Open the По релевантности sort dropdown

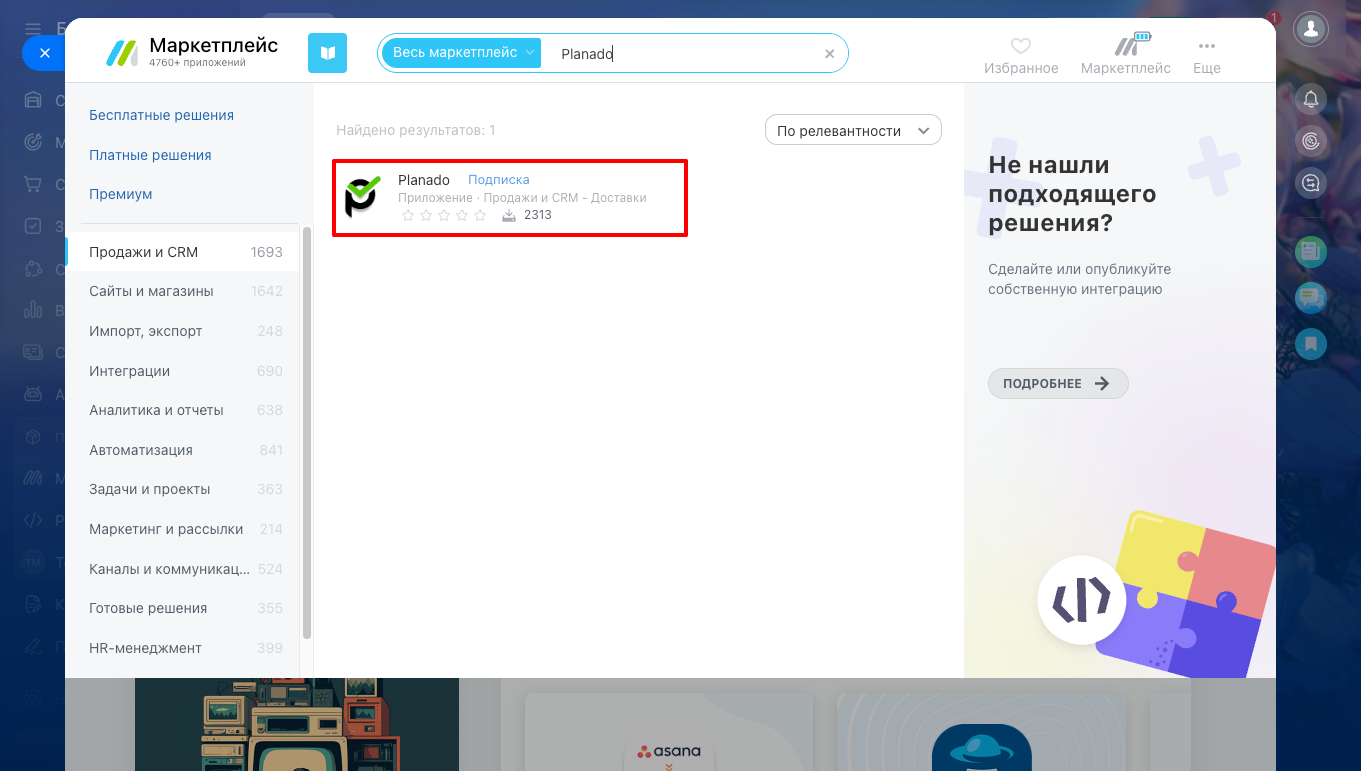(853, 131)
